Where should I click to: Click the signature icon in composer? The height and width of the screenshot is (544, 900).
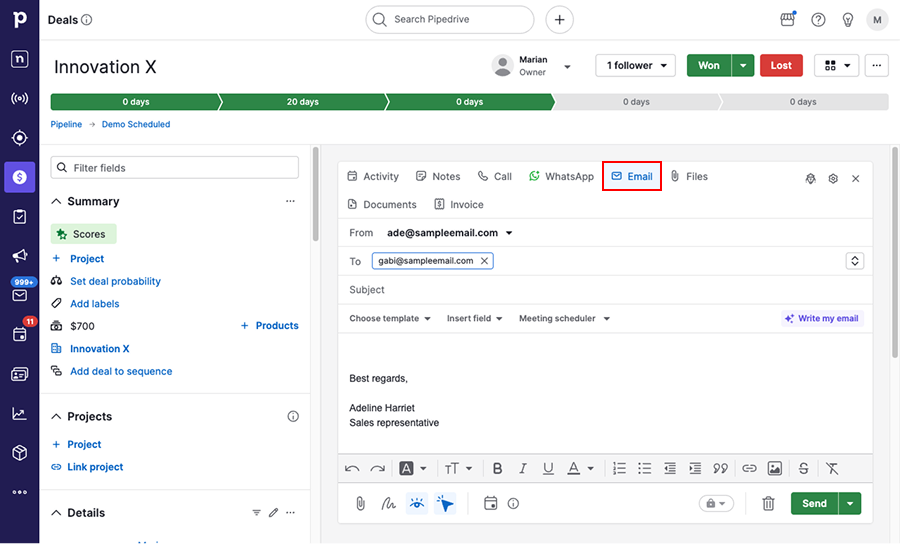(389, 504)
